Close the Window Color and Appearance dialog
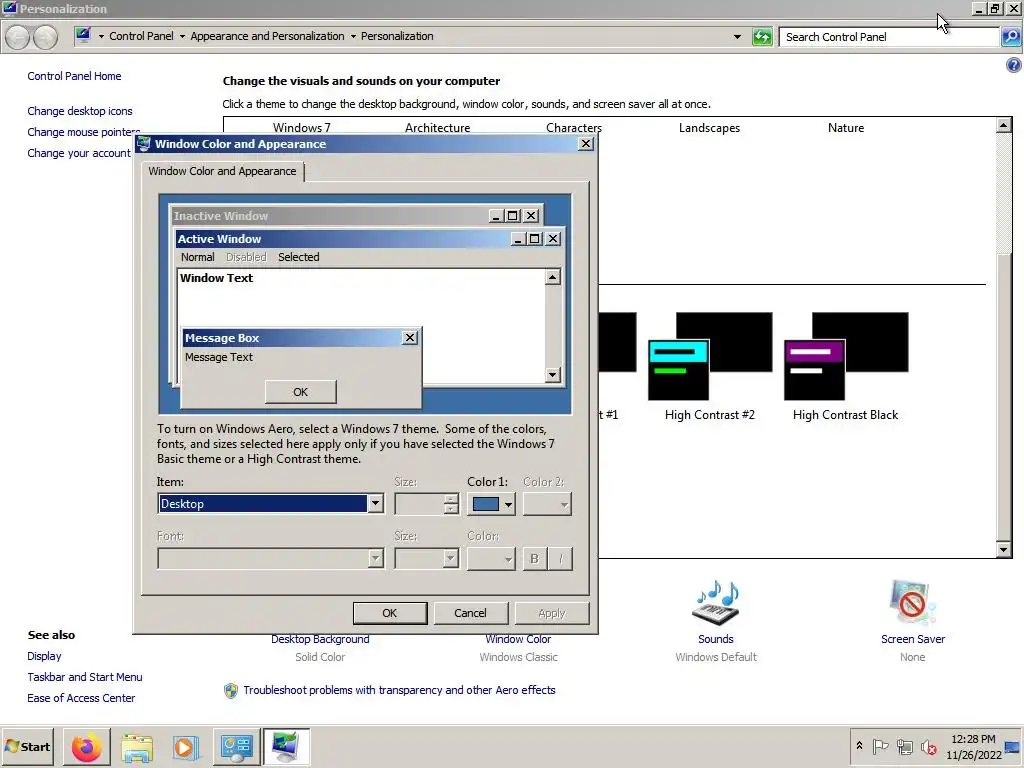 (x=586, y=144)
